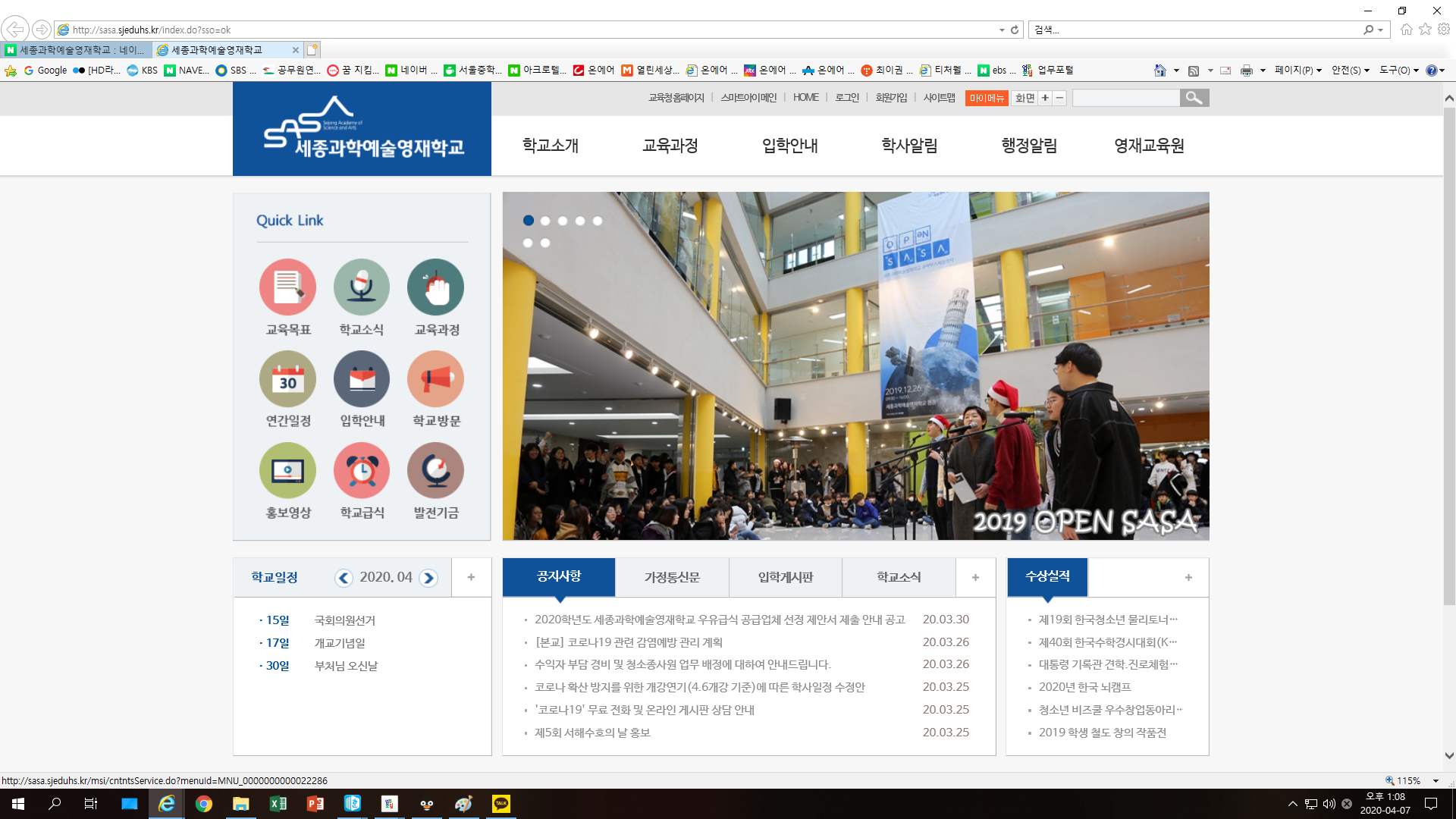Click the site search magnifier button

1194,98
